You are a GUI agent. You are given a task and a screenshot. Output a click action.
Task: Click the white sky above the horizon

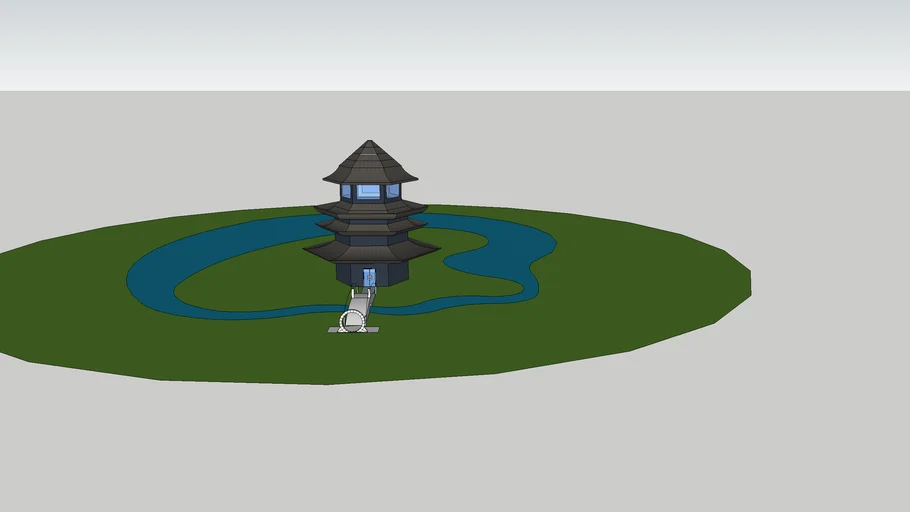click(450, 40)
